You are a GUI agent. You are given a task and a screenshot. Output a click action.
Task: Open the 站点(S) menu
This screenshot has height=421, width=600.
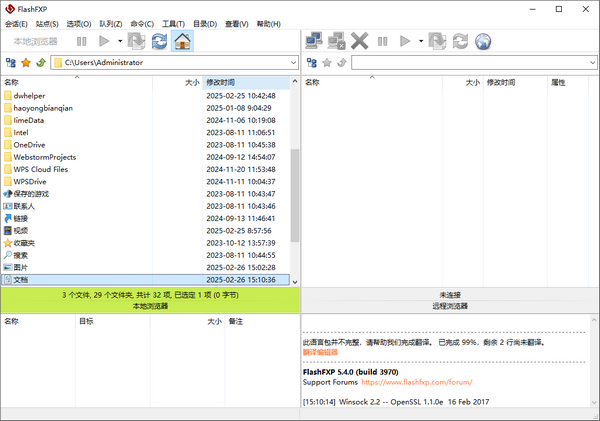pyautogui.click(x=47, y=23)
